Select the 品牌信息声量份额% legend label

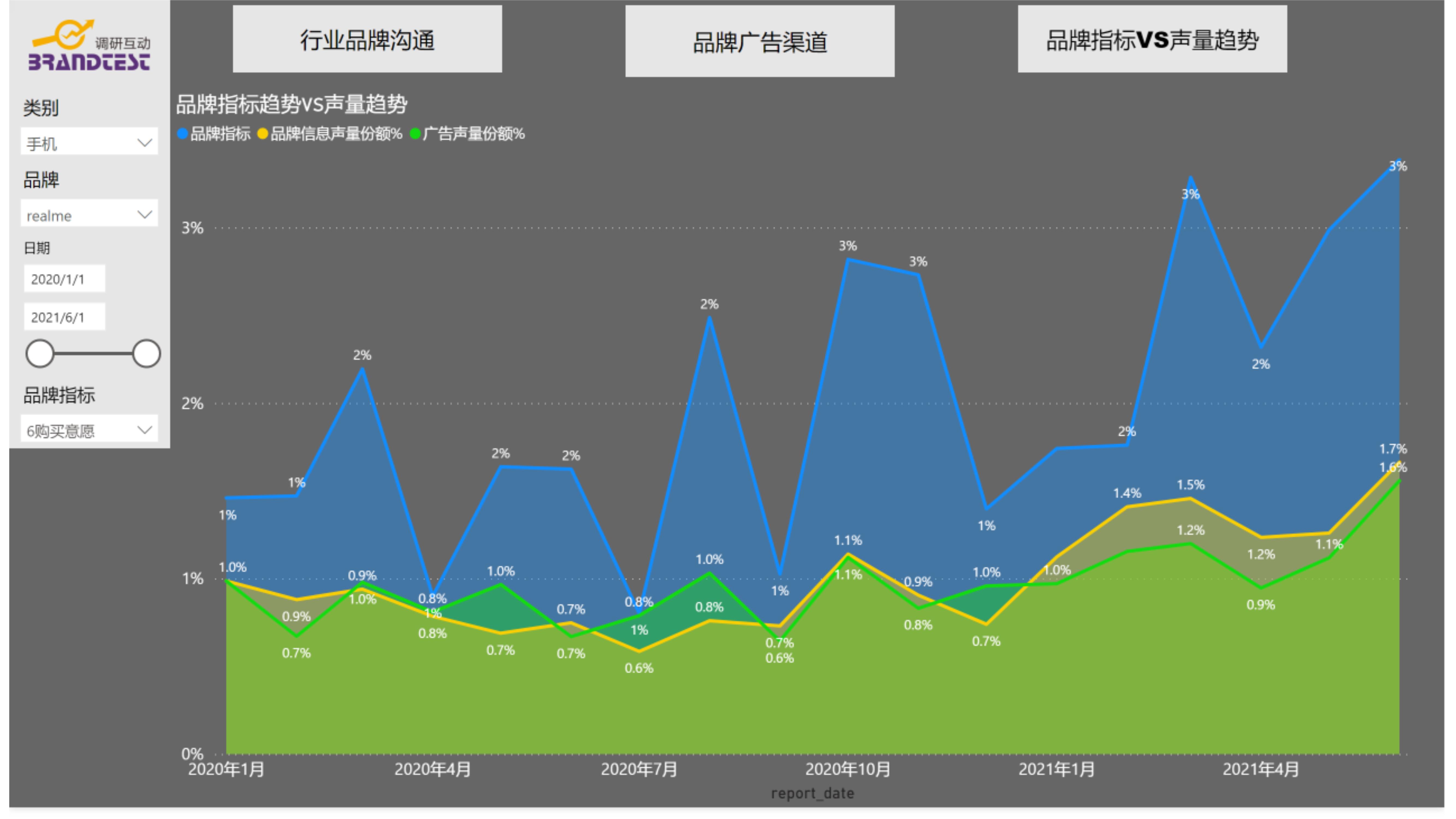click(x=336, y=134)
